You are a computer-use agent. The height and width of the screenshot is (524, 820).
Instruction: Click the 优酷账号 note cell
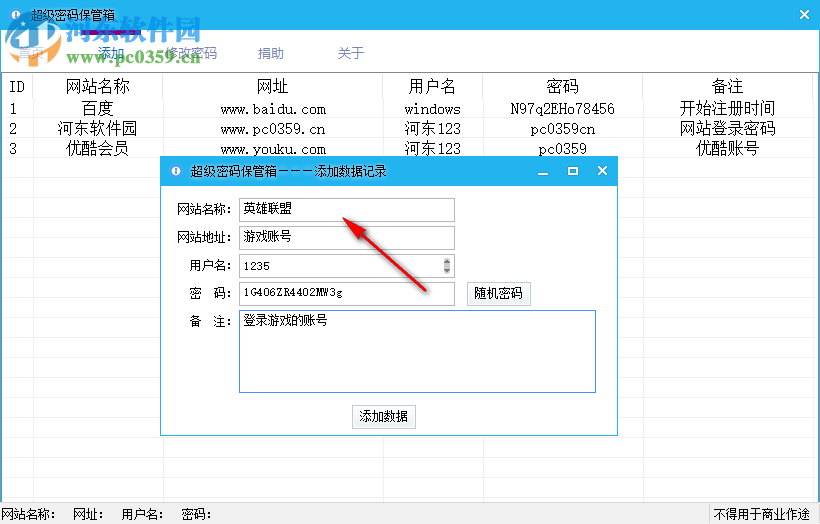pos(727,149)
